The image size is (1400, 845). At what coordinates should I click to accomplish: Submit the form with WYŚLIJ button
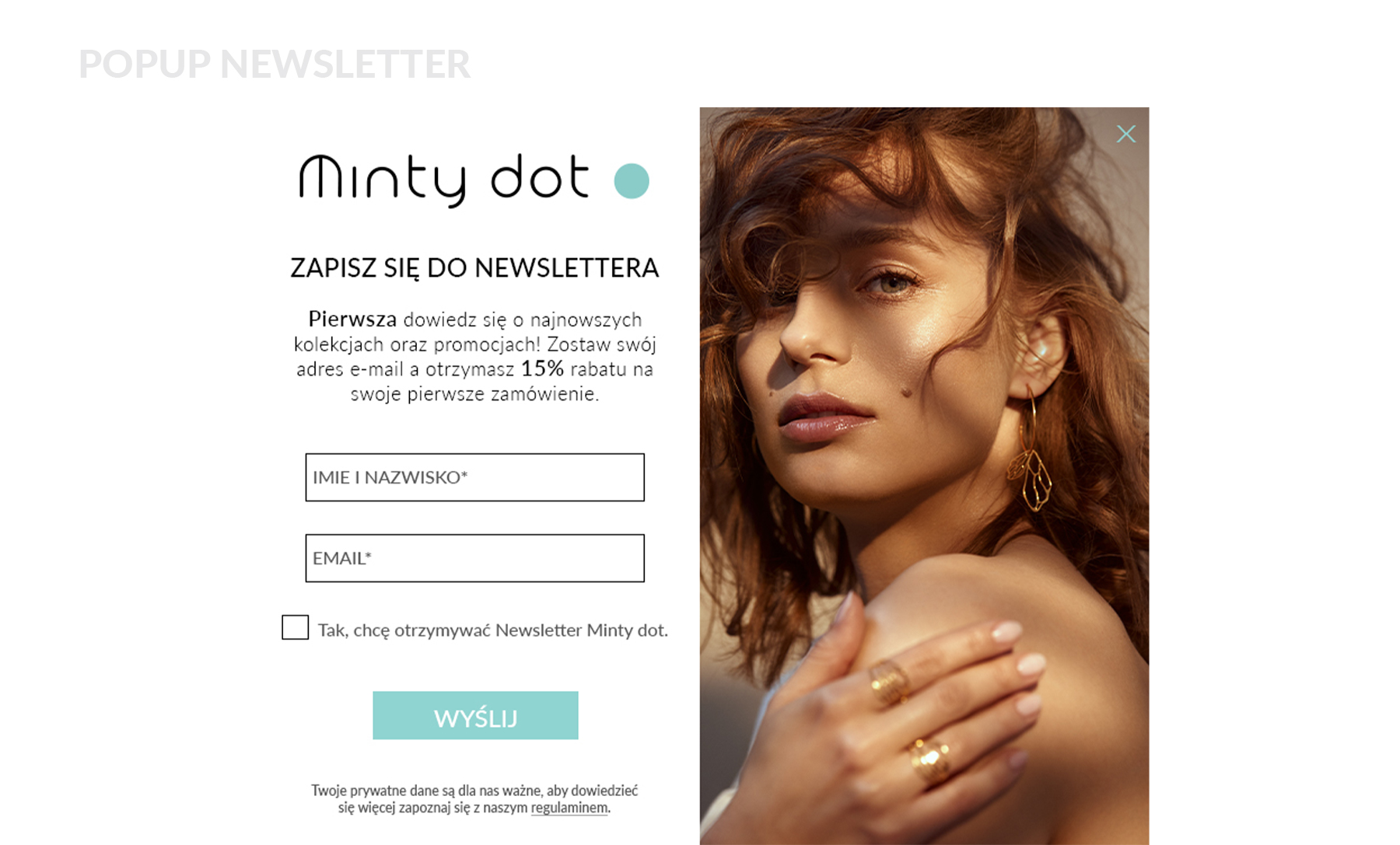pyautogui.click(x=475, y=715)
